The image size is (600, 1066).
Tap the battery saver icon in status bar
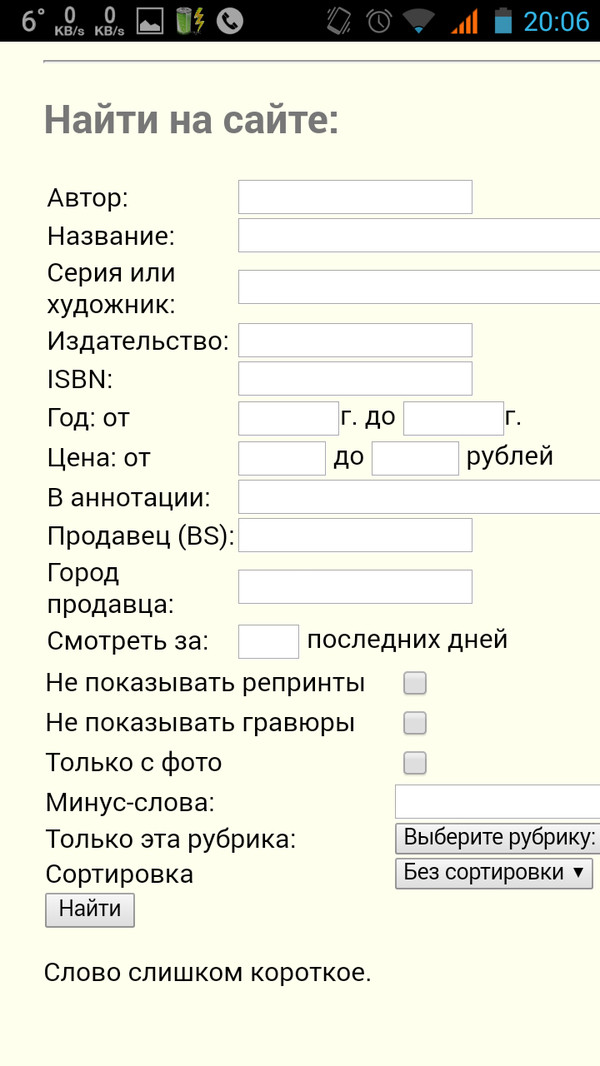[189, 21]
